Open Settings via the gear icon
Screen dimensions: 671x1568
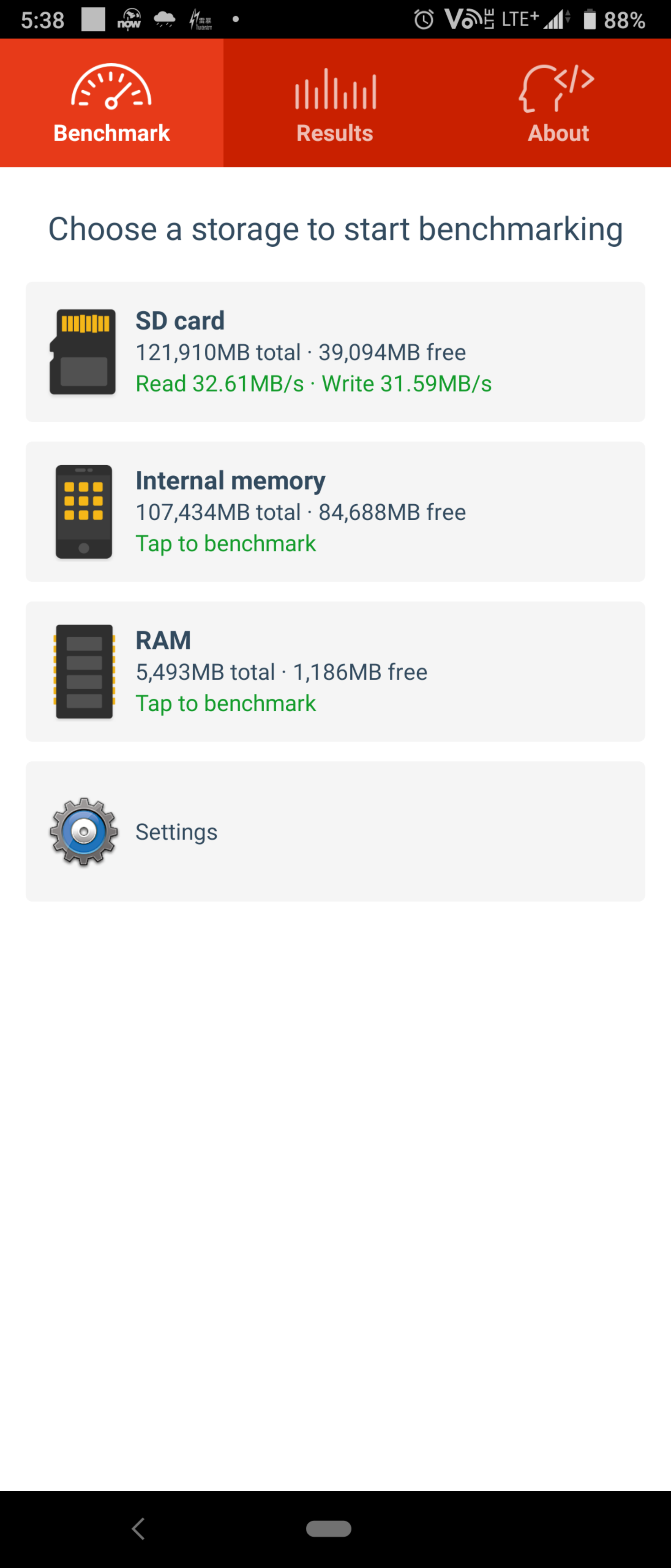(84, 831)
